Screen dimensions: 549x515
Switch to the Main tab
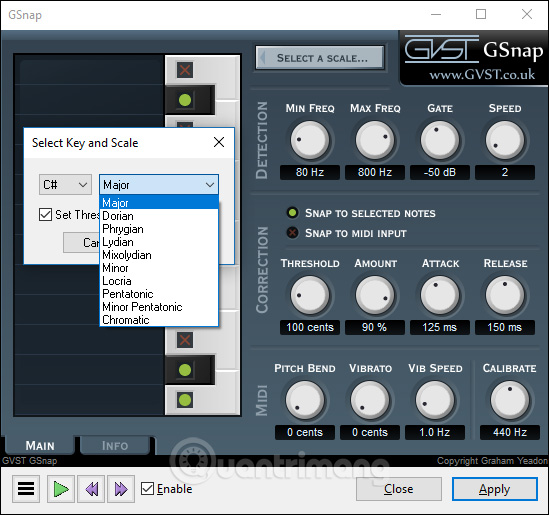click(x=40, y=445)
